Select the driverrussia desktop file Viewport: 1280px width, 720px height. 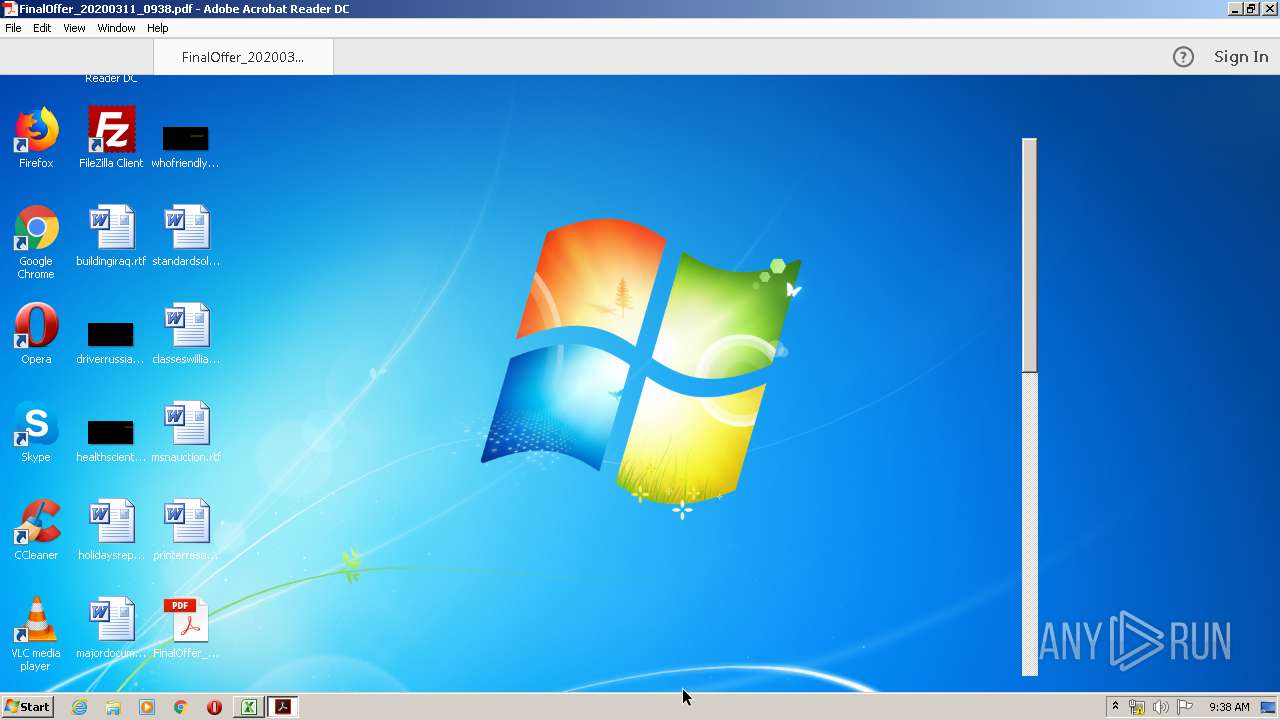pos(110,341)
